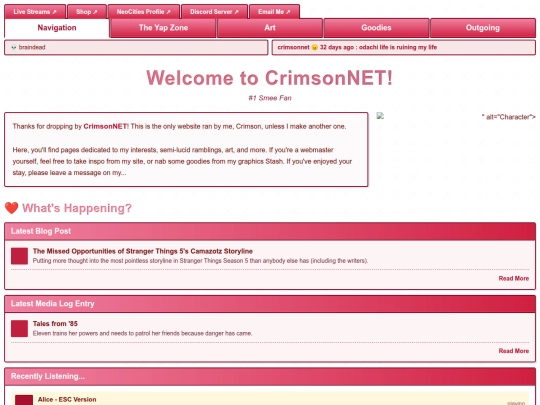
Task: Click the red heart icon by What's Happening
Action: tap(11, 208)
